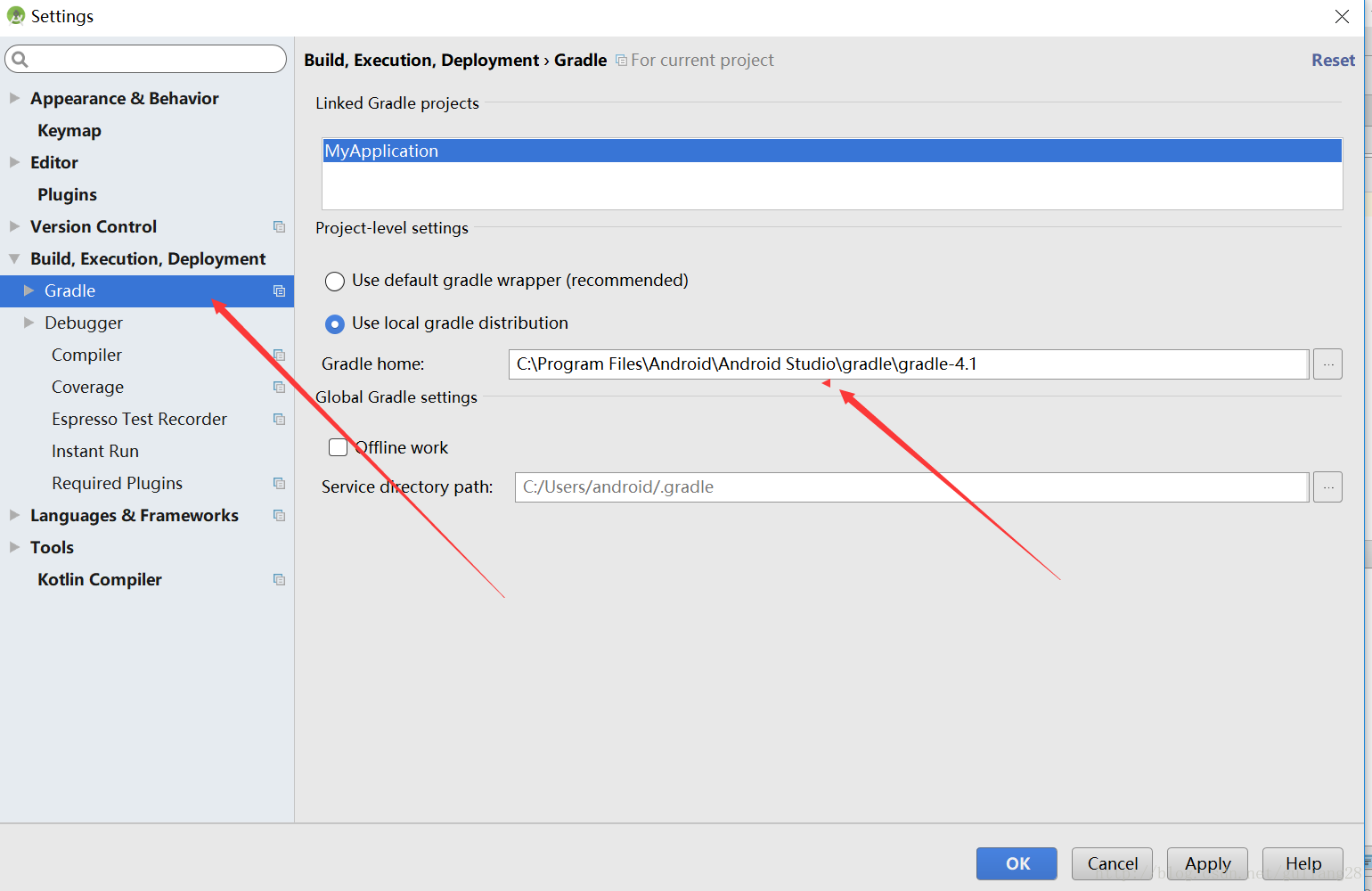Close the Settings dialog window
1372x891 pixels.
click(x=1342, y=16)
